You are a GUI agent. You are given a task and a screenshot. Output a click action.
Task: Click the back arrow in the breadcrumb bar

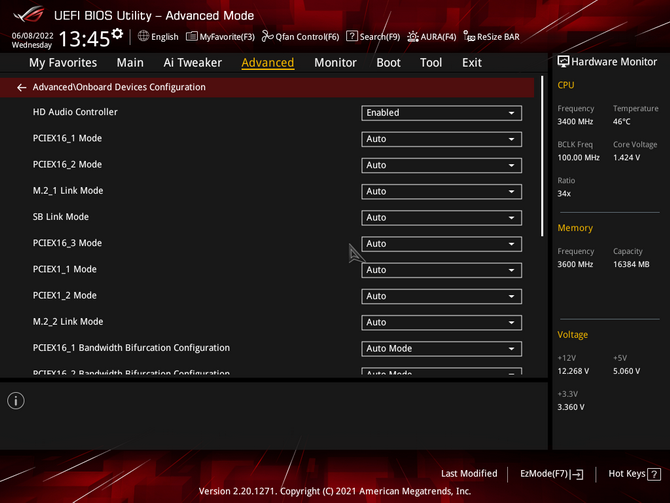click(x=21, y=88)
